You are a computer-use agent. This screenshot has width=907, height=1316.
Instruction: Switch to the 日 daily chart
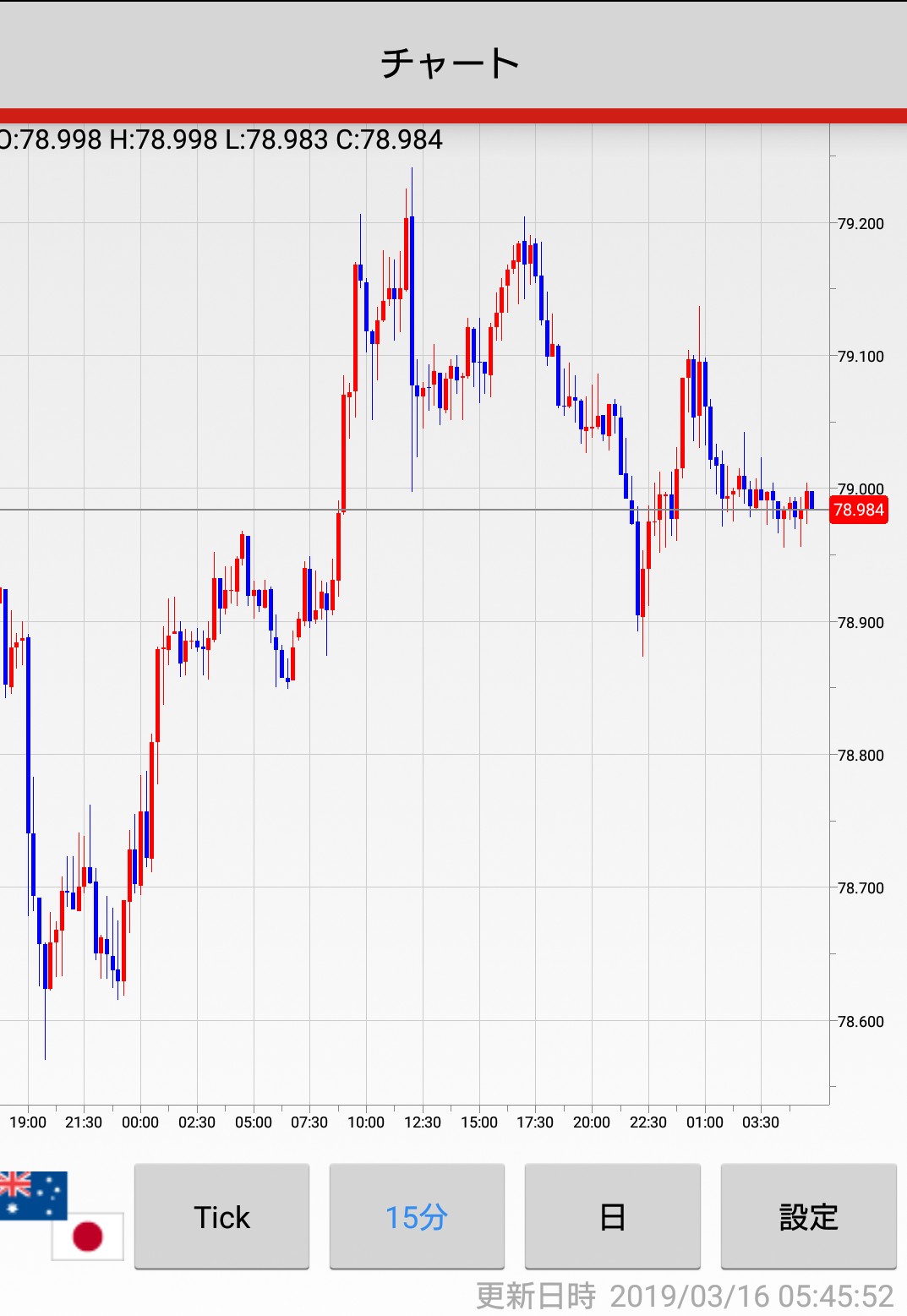click(612, 1217)
